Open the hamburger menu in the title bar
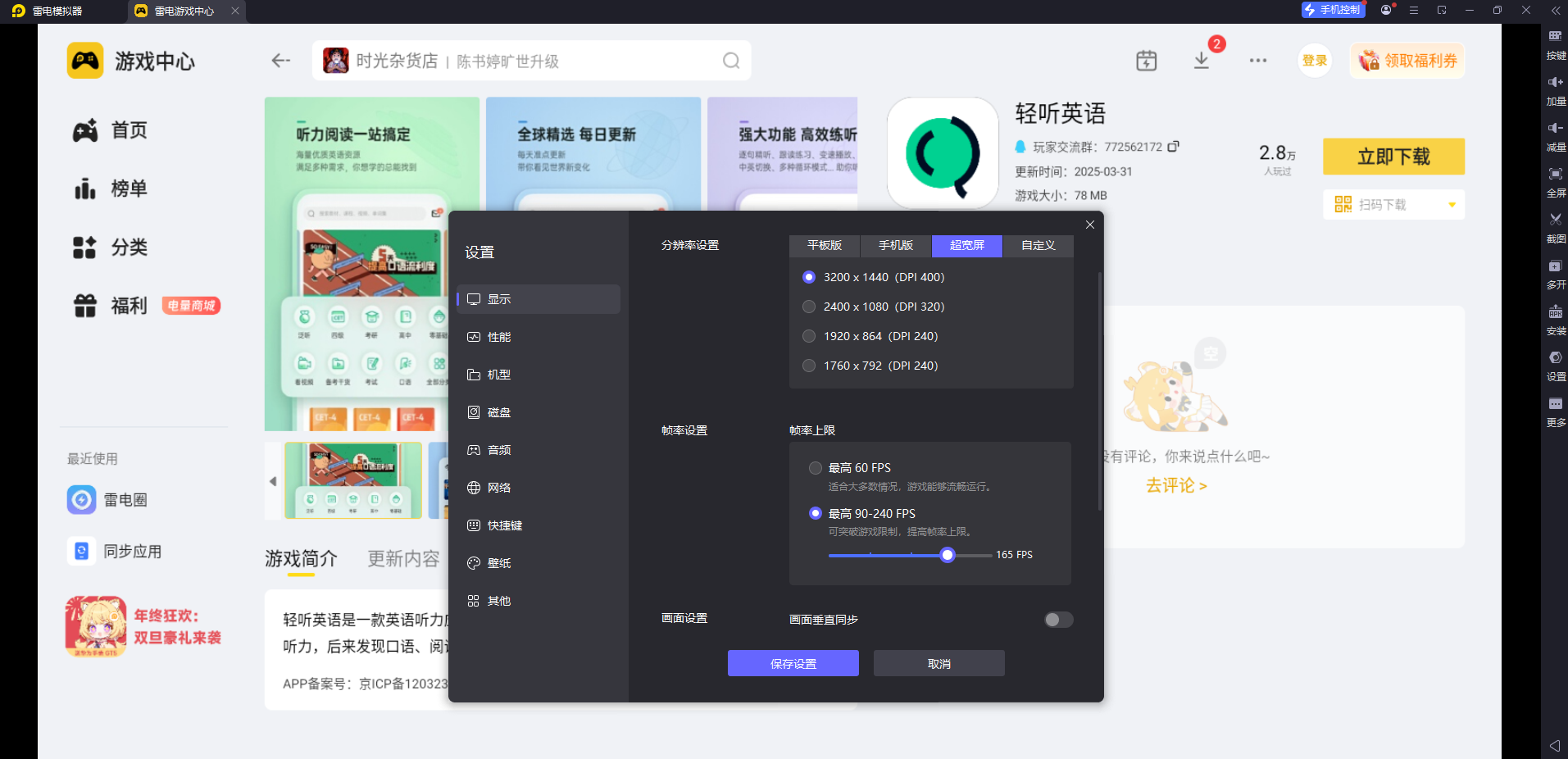 pyautogui.click(x=1414, y=11)
